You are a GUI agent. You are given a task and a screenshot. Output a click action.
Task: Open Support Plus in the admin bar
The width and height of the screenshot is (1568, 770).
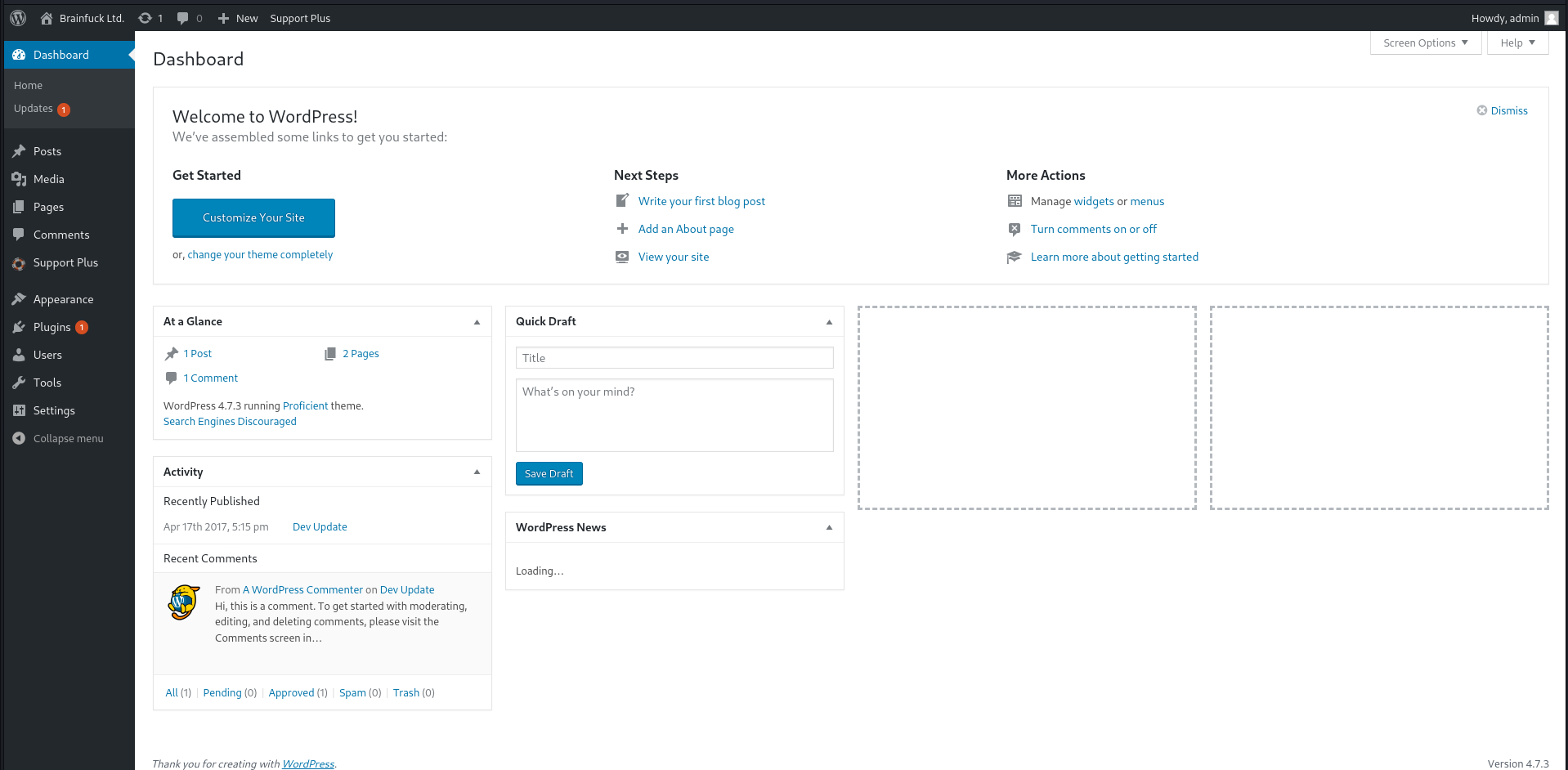coord(300,18)
